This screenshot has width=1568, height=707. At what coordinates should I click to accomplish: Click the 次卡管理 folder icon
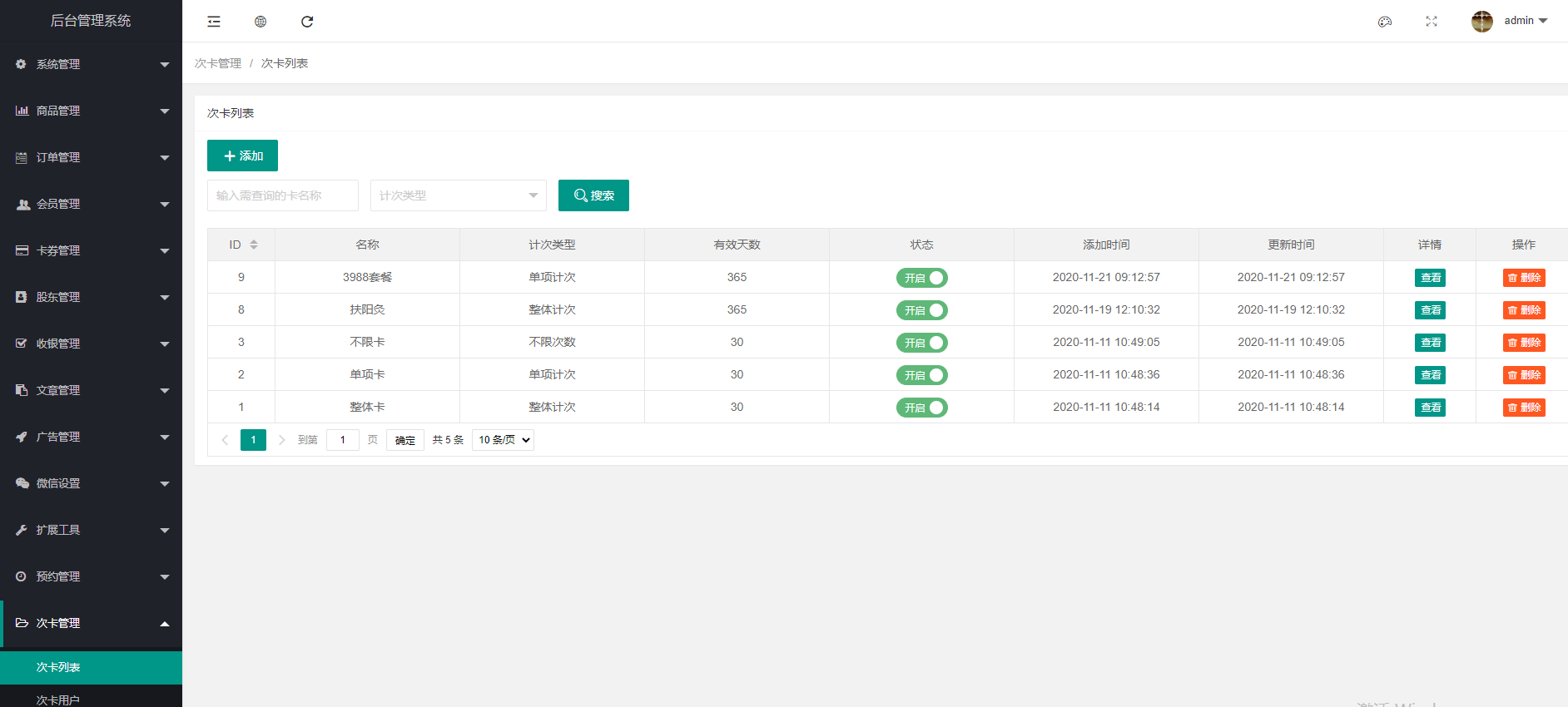pyautogui.click(x=22, y=623)
